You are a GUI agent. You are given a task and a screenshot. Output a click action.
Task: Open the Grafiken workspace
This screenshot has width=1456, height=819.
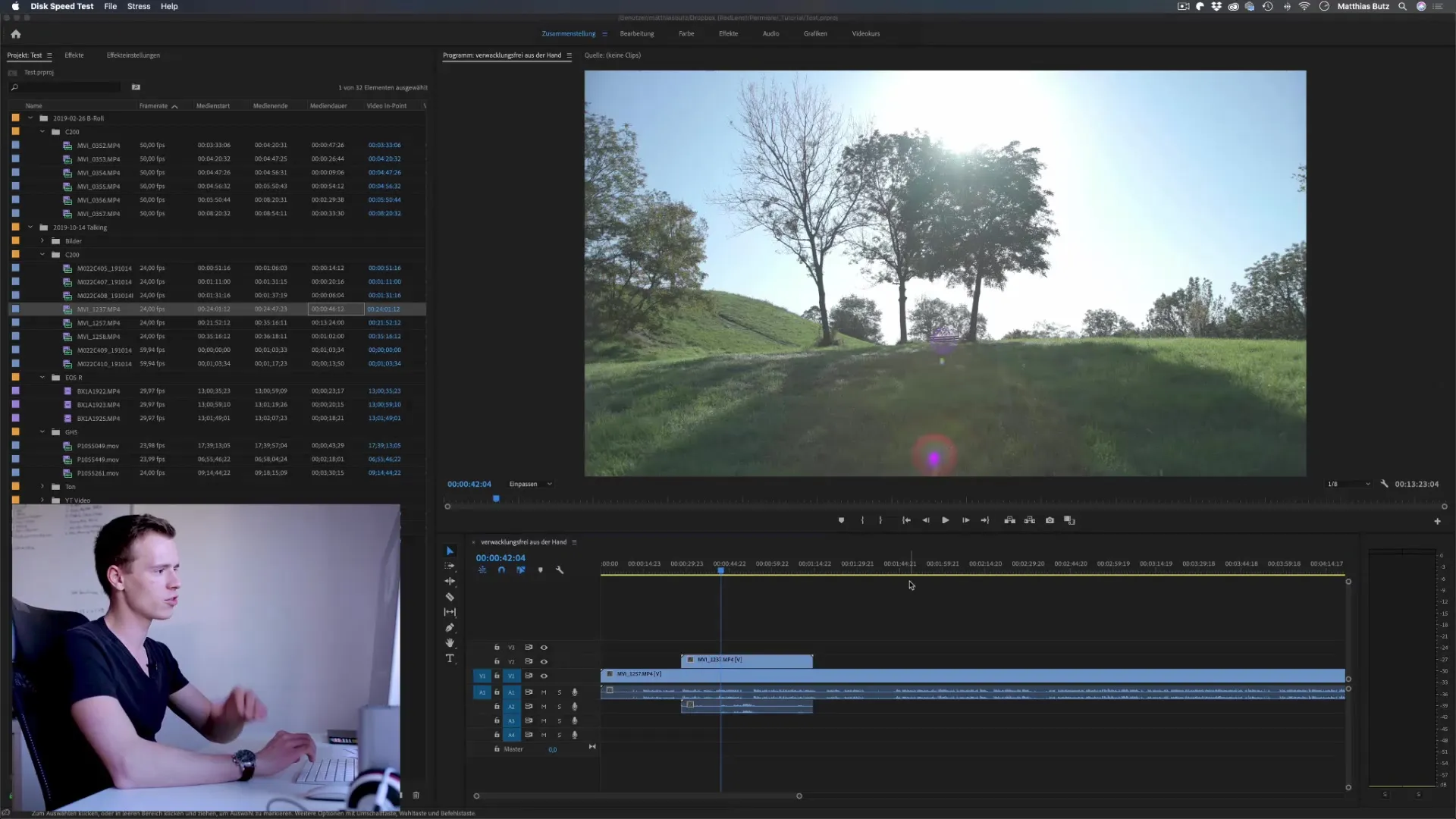[815, 34]
